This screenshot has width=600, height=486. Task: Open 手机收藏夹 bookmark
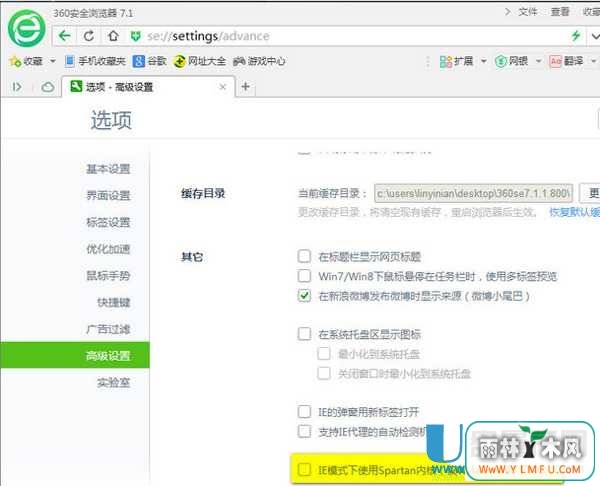(x=95, y=61)
